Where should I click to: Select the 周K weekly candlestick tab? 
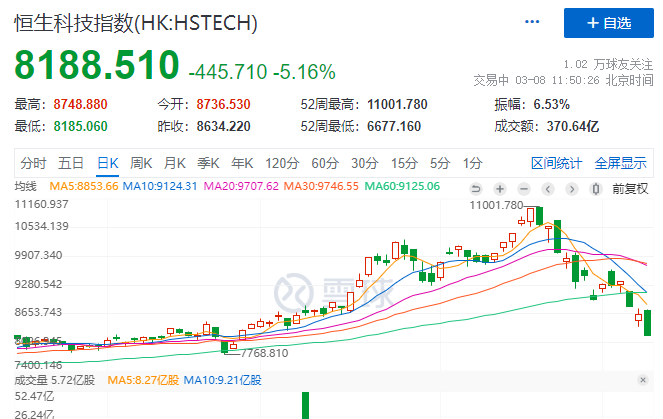(141, 163)
